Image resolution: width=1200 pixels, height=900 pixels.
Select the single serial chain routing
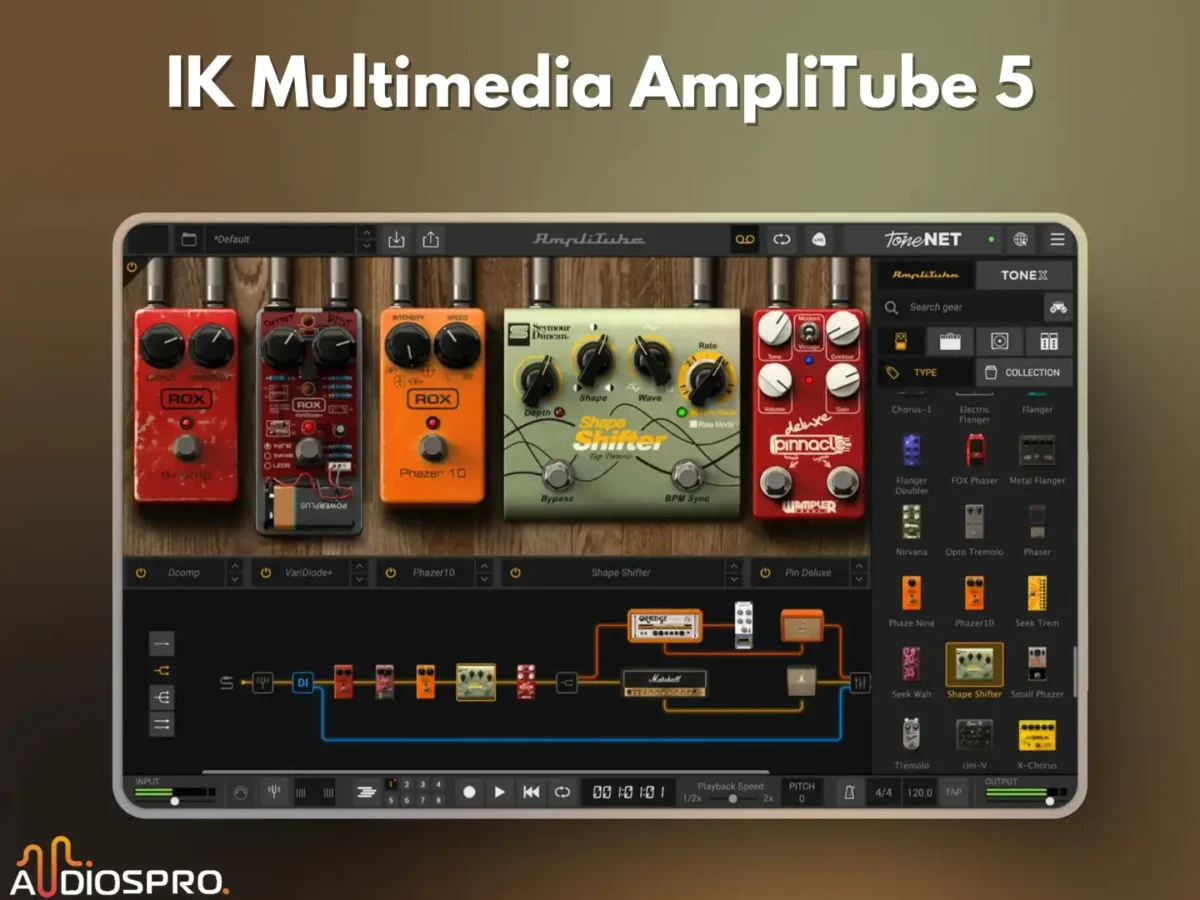pos(161,643)
